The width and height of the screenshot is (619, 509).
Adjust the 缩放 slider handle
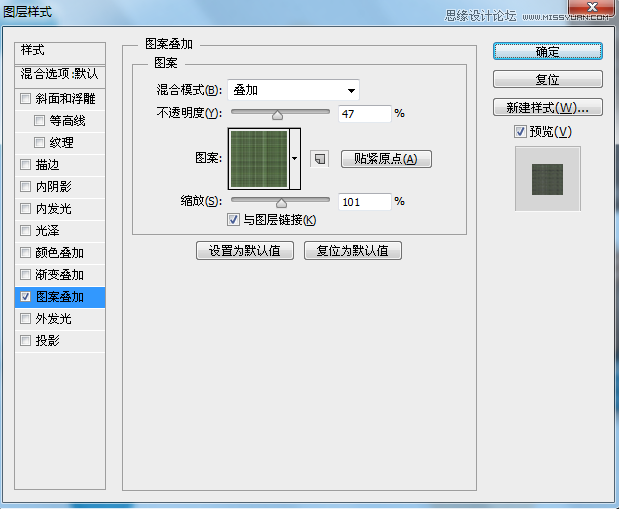coord(281,203)
